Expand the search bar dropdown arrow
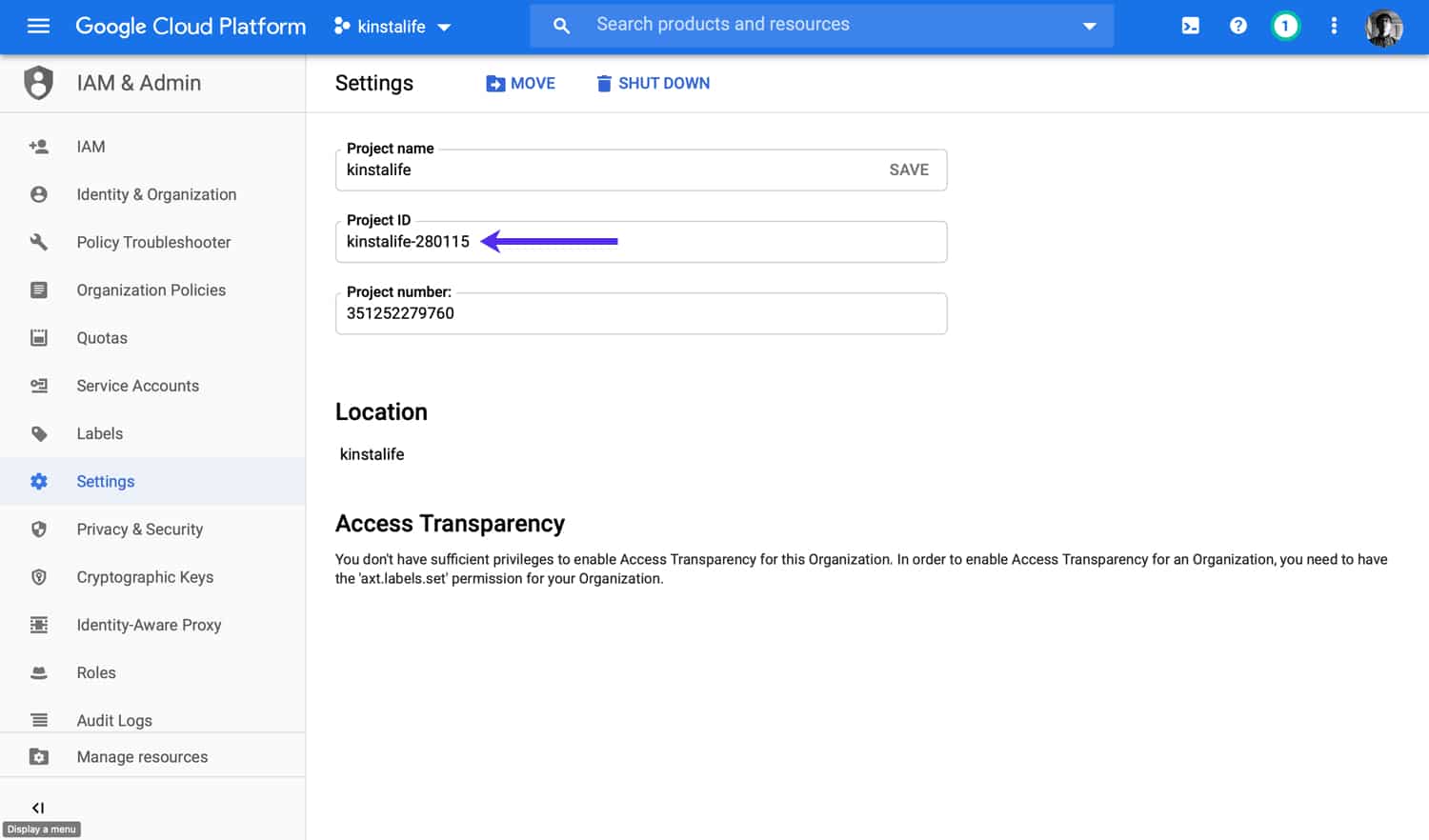This screenshot has height=840, width=1429. tap(1089, 26)
